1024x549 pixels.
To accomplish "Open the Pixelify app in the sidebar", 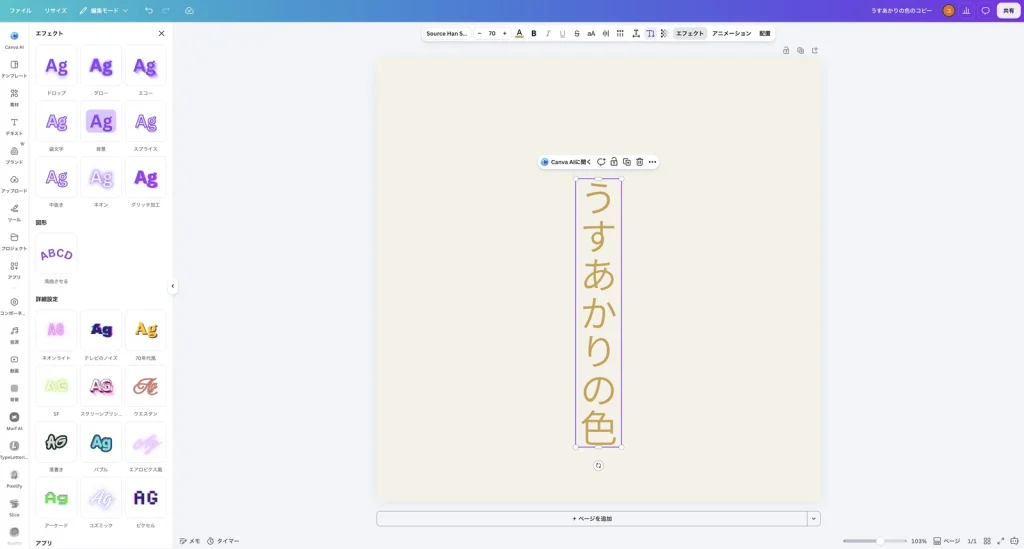I will click(x=14, y=478).
